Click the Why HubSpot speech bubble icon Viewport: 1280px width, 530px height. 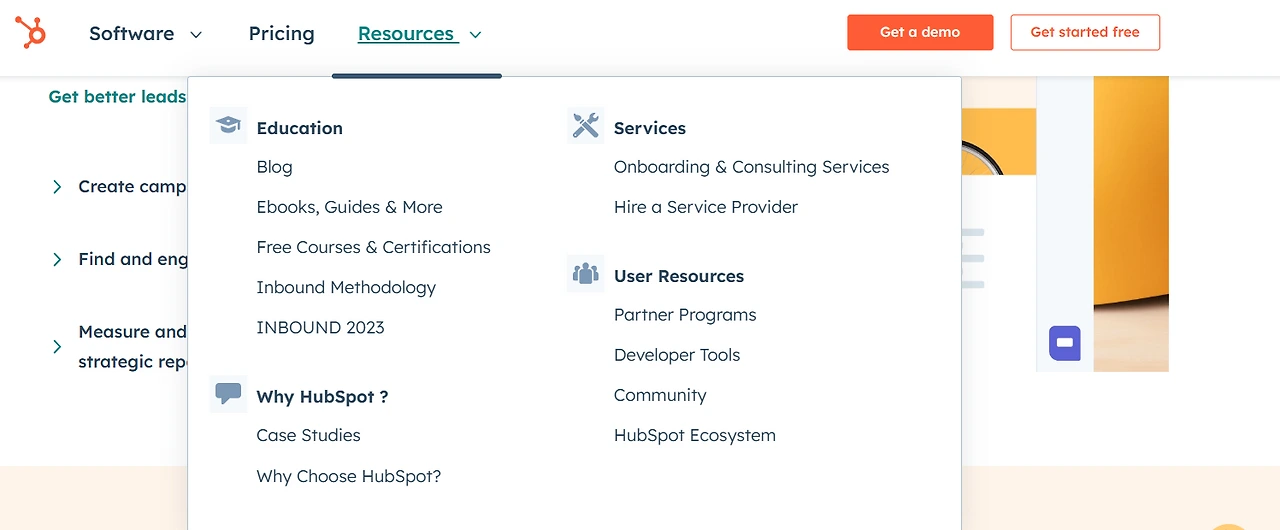pos(228,394)
